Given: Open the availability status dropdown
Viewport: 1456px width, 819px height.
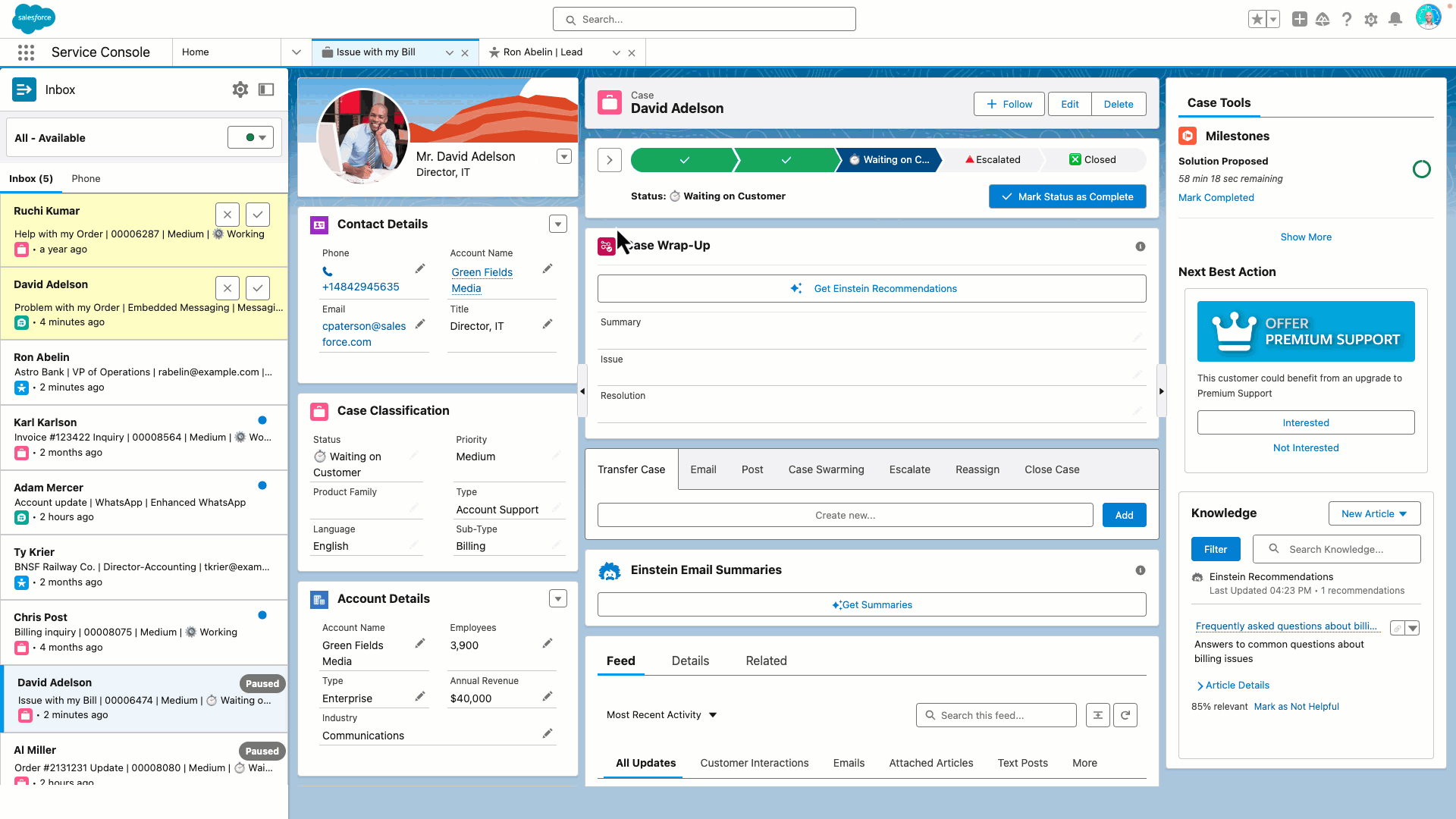Looking at the screenshot, I should pos(251,138).
